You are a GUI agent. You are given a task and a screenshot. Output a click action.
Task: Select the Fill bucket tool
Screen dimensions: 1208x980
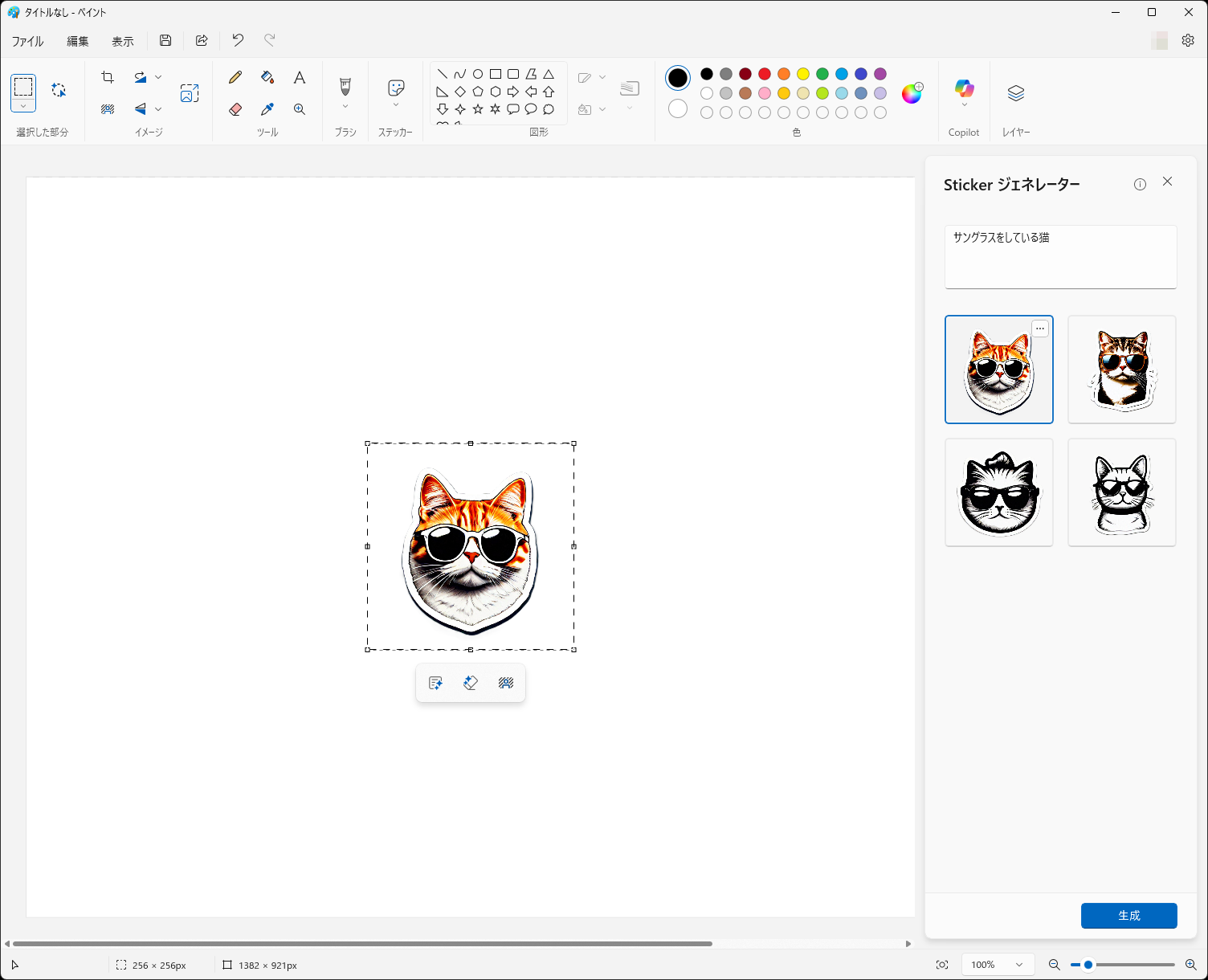point(267,77)
